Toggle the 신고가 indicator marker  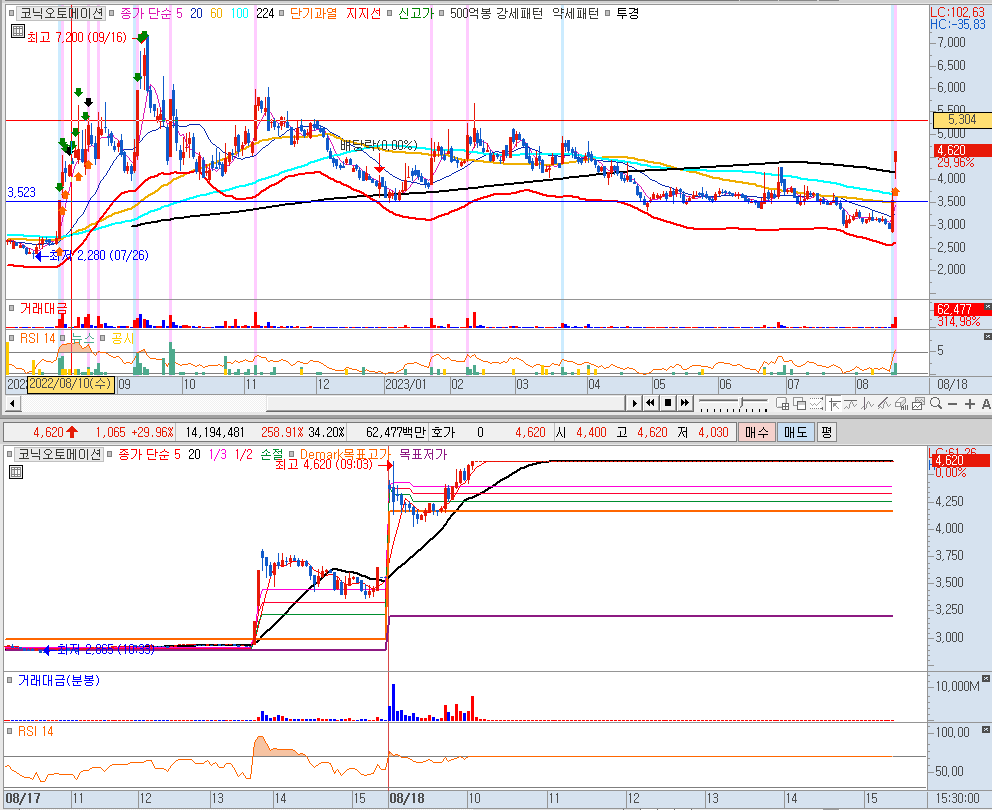391,13
